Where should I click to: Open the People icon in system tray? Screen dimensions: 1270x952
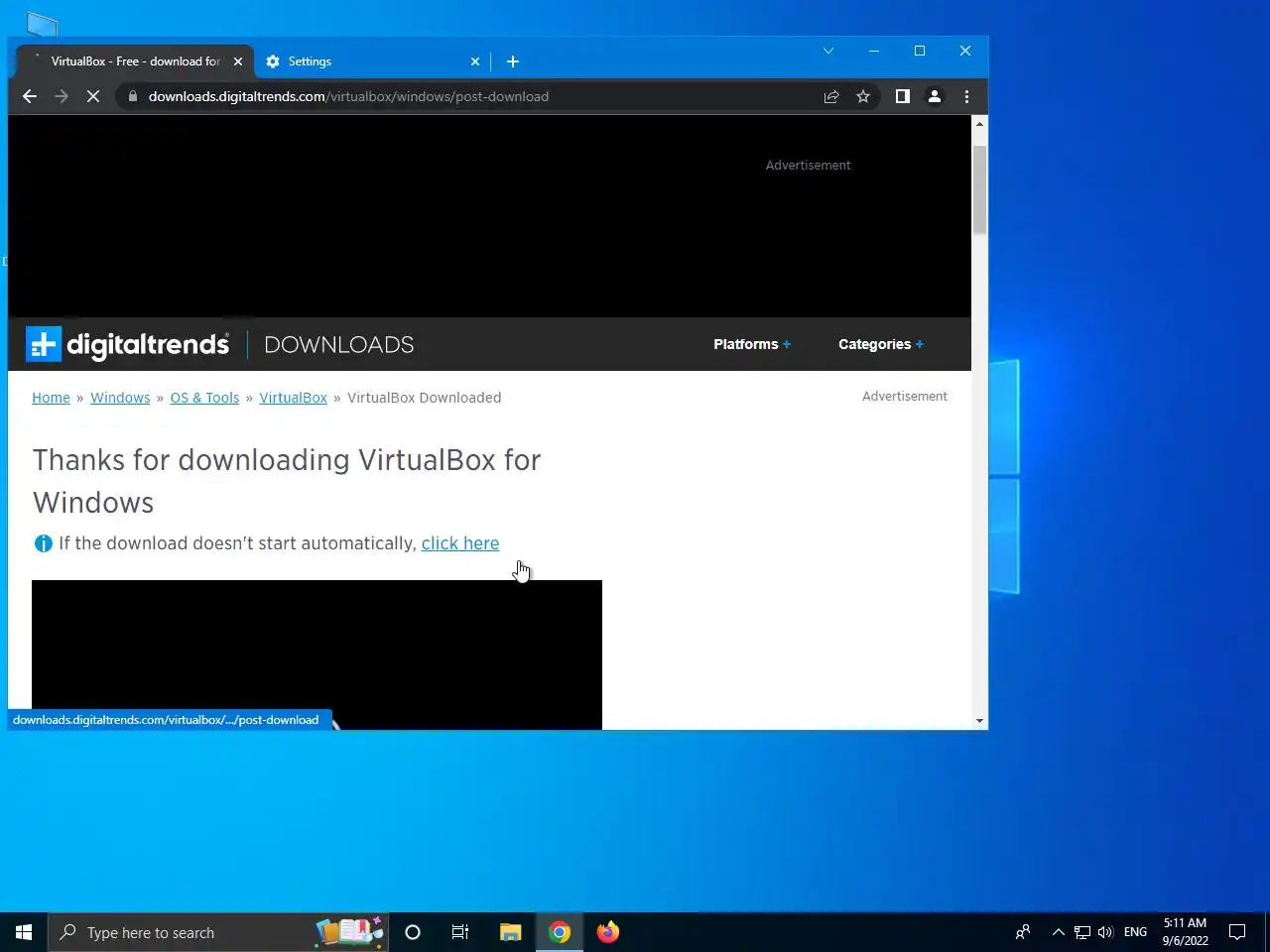coord(1023,932)
